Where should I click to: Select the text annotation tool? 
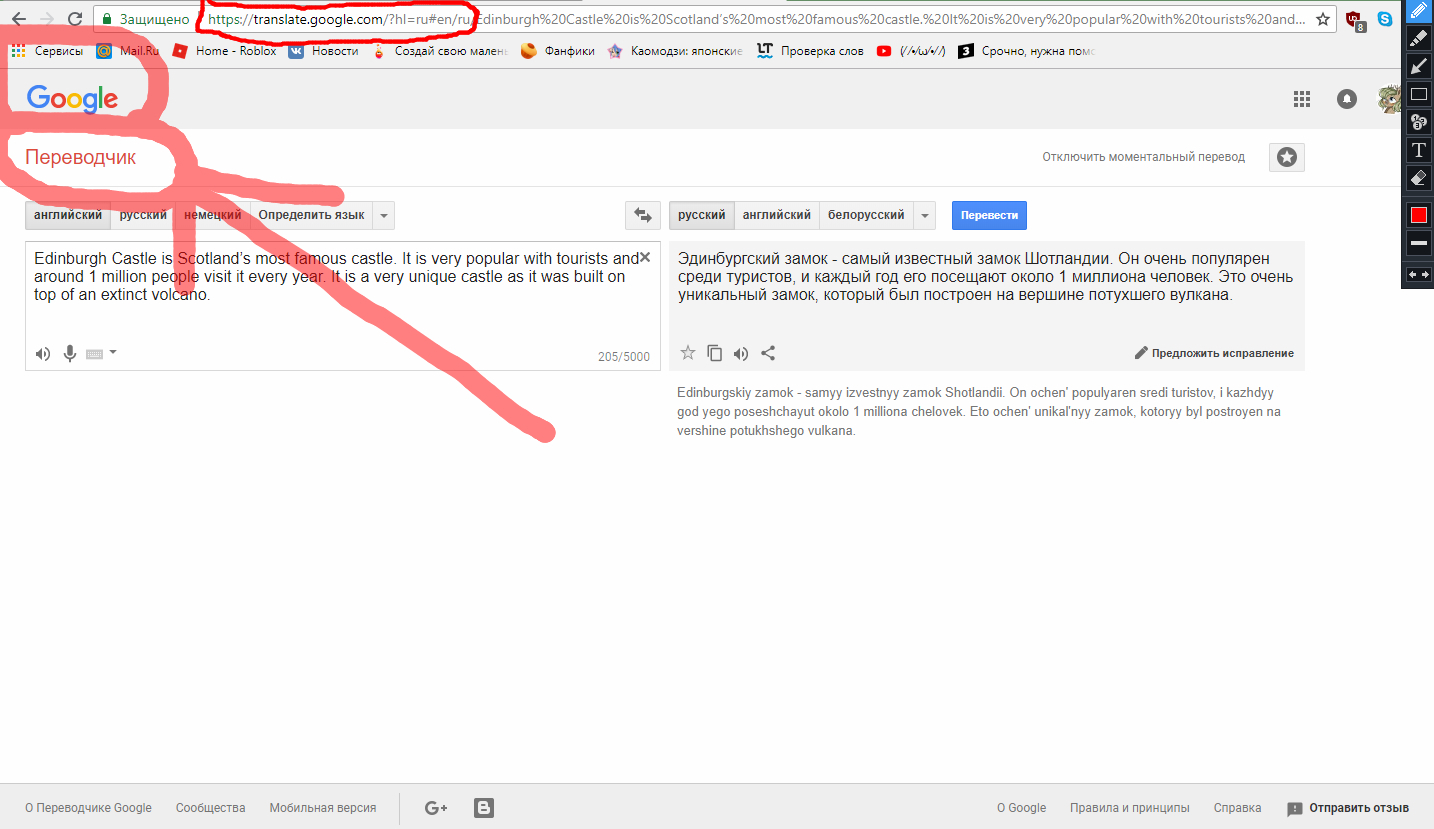coord(1418,150)
